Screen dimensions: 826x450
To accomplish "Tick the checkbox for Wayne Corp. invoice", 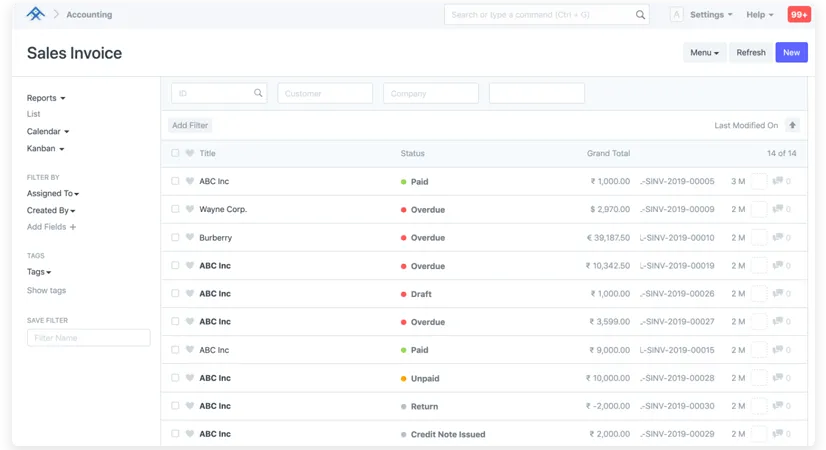I will (x=175, y=210).
